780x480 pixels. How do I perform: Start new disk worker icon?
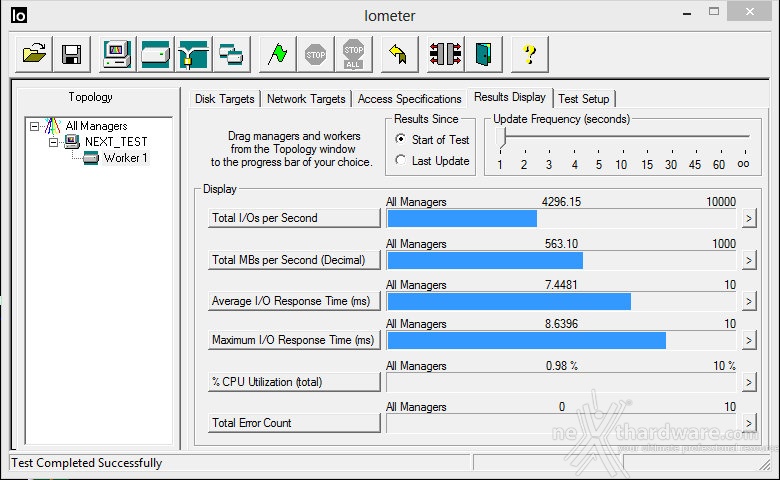pyautogui.click(x=155, y=54)
